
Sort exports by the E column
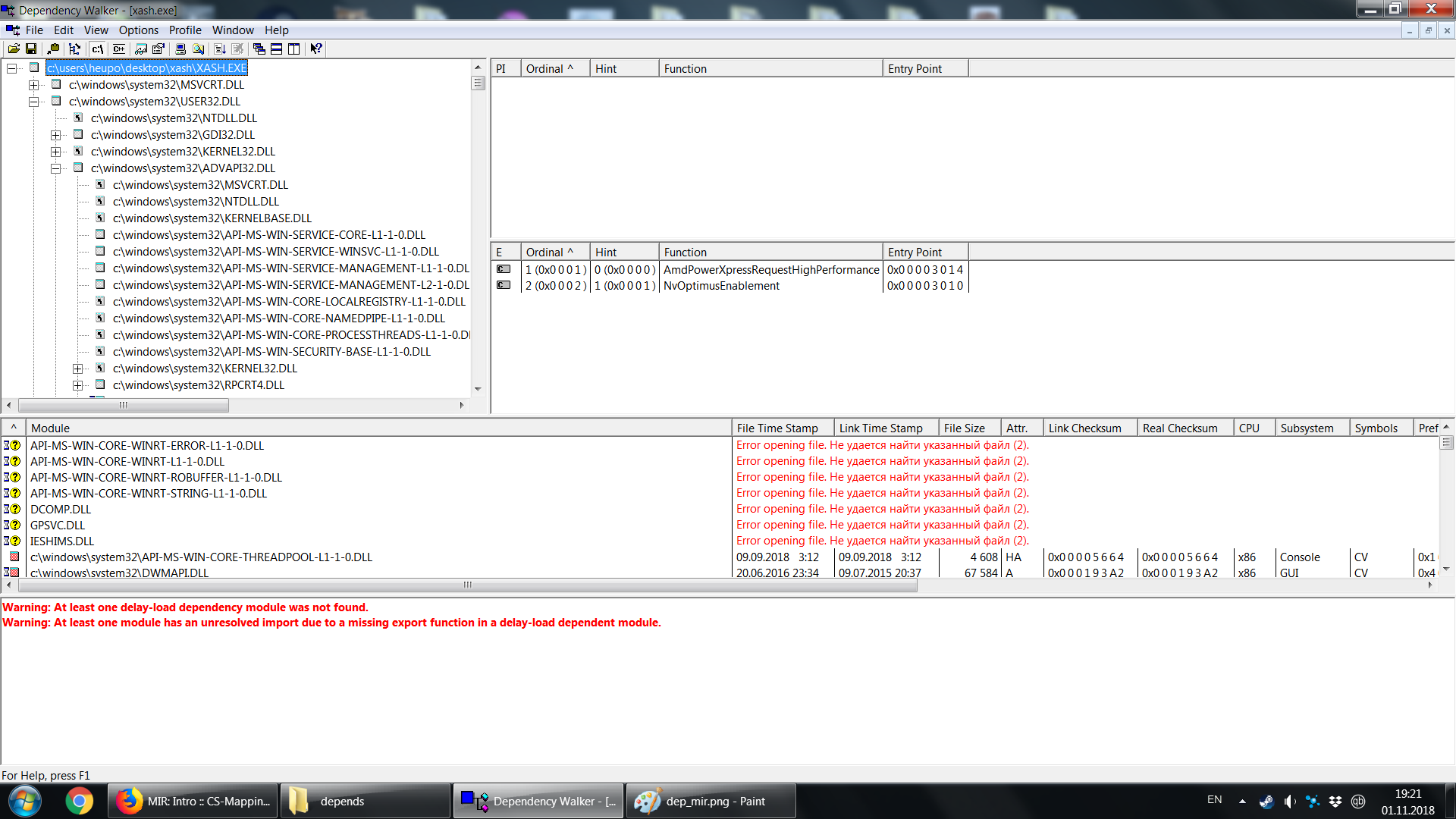(506, 252)
